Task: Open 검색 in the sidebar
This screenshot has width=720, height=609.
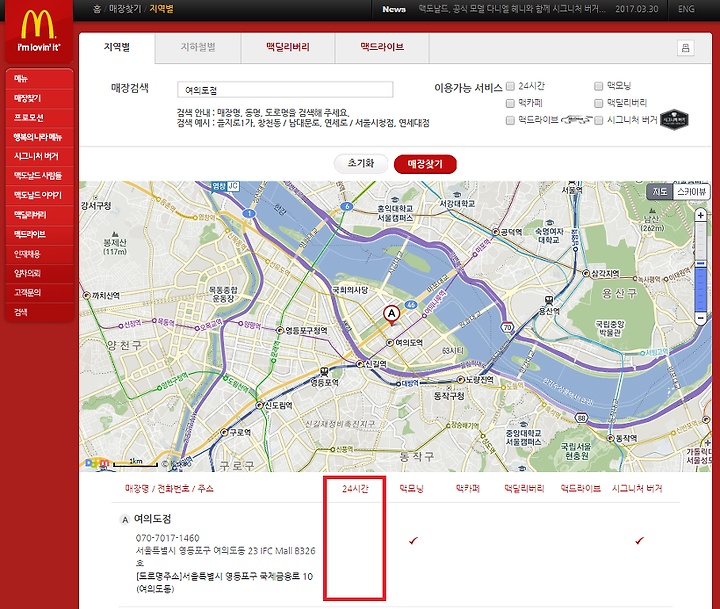Action: pos(39,312)
